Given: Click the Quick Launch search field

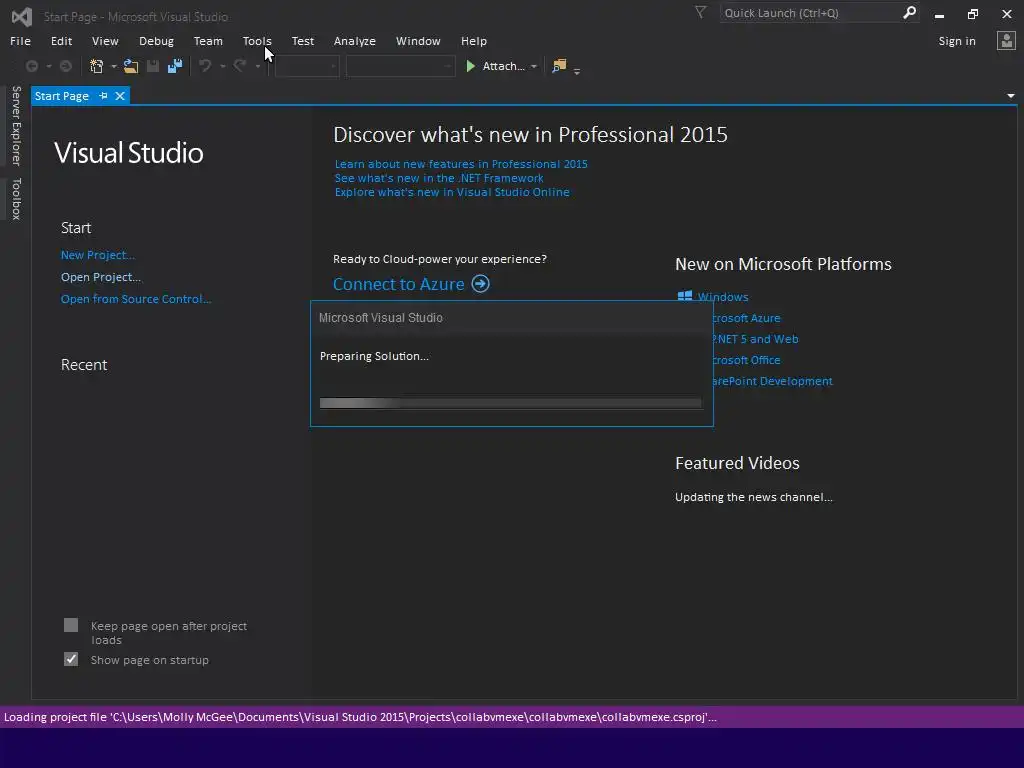Looking at the screenshot, I should pos(810,13).
